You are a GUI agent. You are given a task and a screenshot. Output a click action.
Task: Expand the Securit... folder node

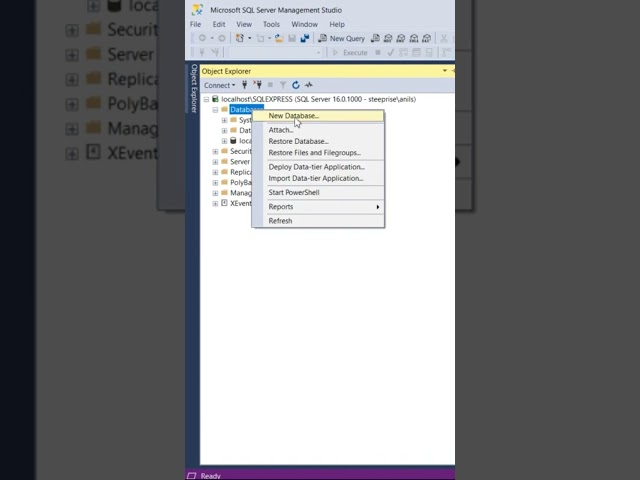click(x=216, y=151)
